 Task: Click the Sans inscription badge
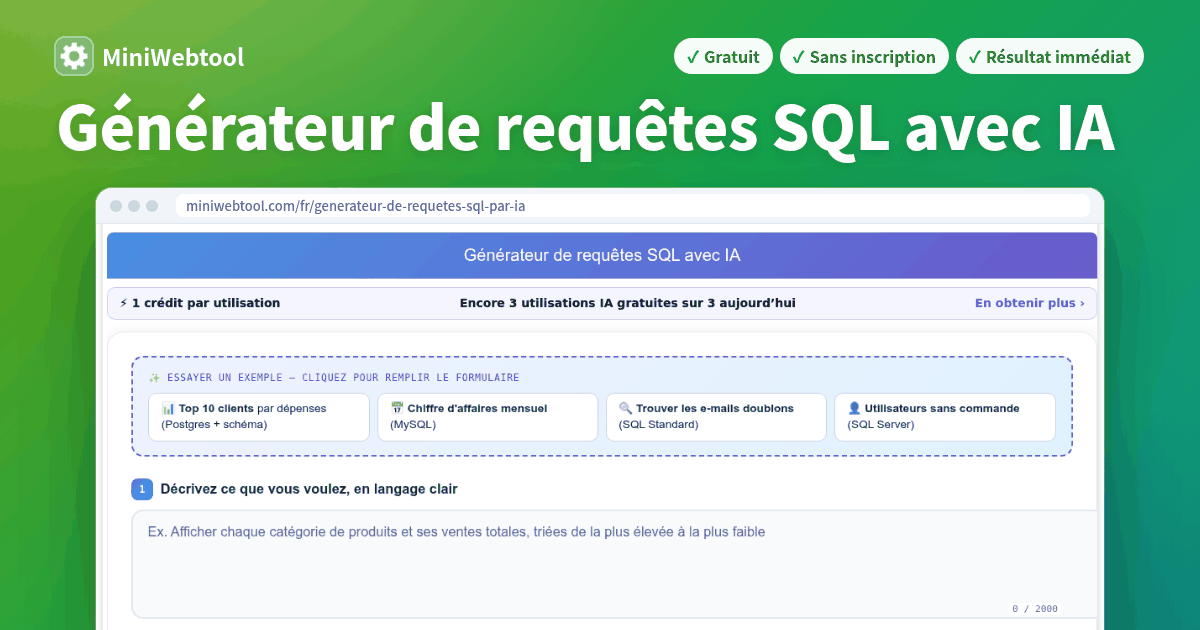coord(864,57)
